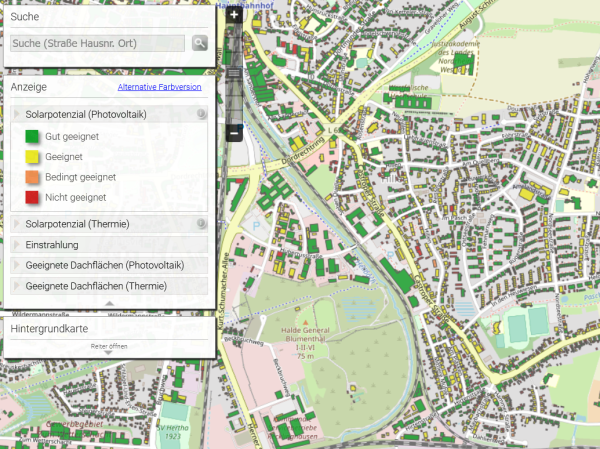Screen dimensions: 600x449
Task: Switch to Alternative Farbversion
Action: click(x=159, y=88)
